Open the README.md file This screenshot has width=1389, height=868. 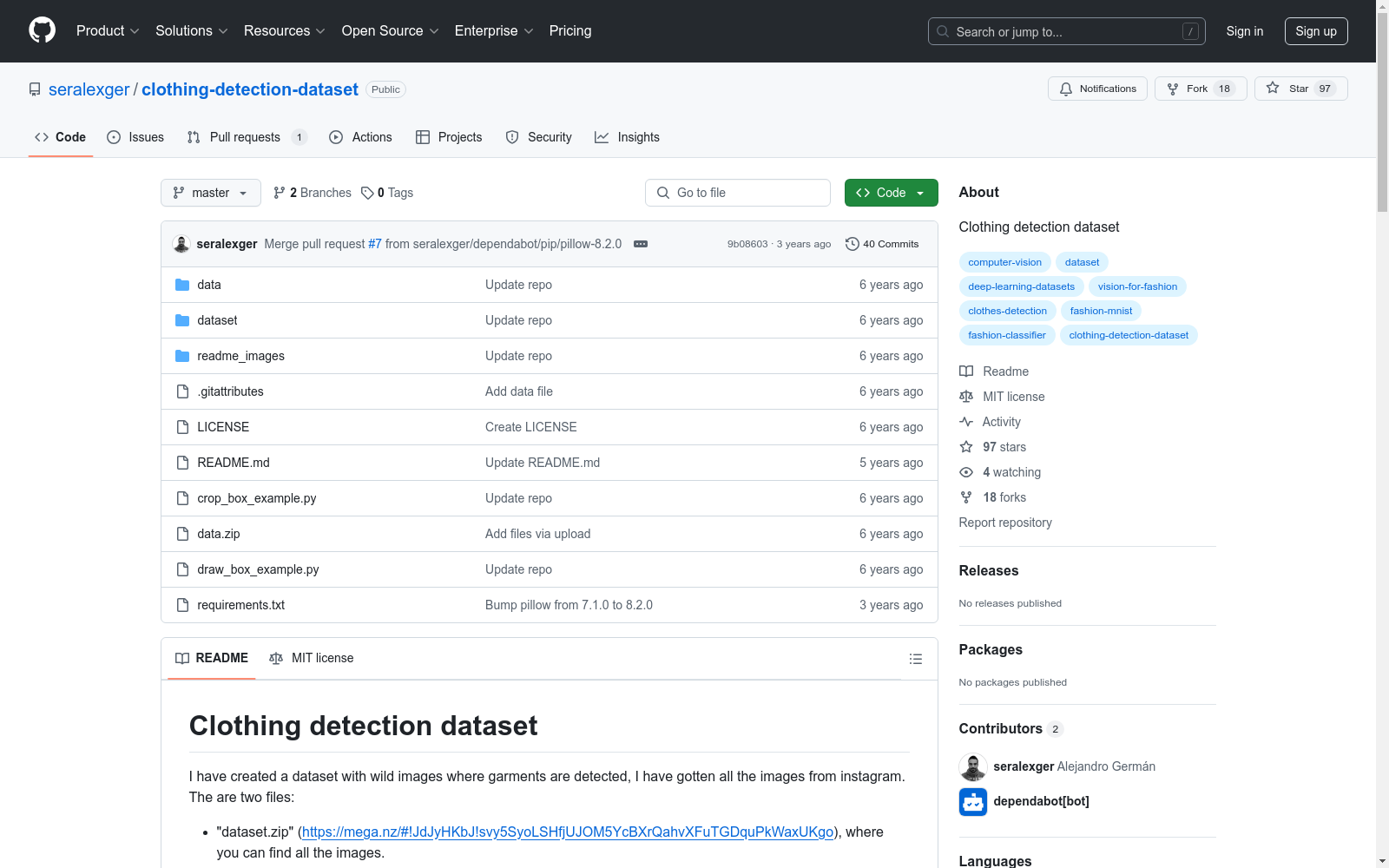pos(234,463)
